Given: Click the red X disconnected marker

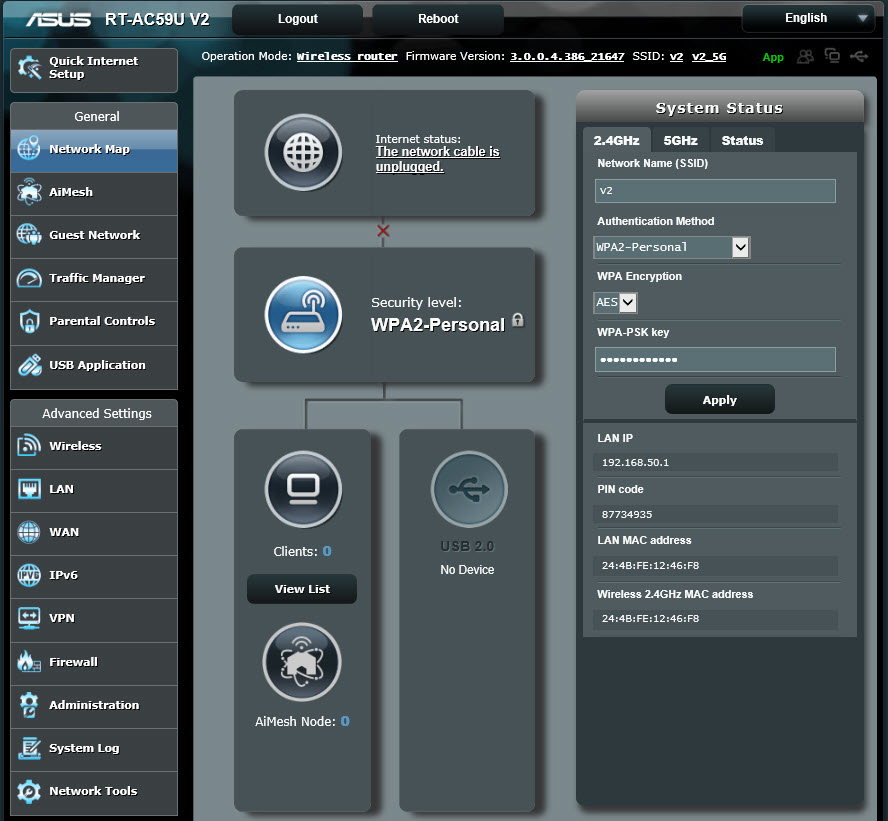Looking at the screenshot, I should click(383, 231).
